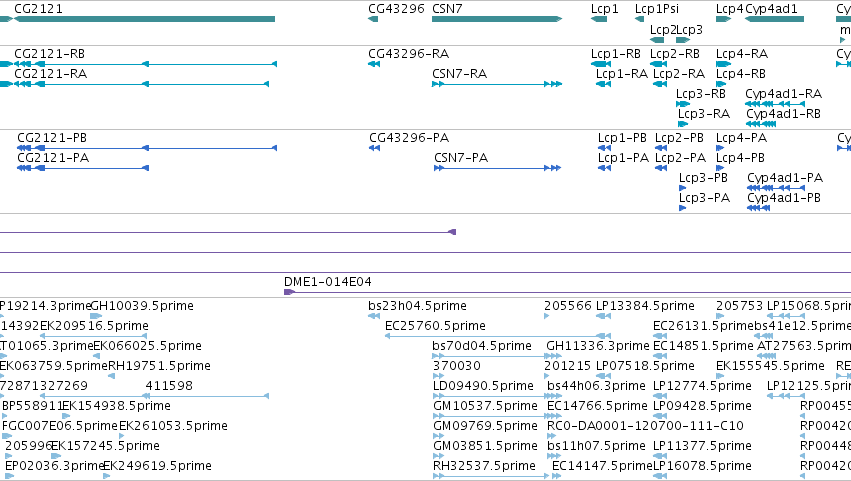Image resolution: width=851 pixels, height=481 pixels.
Task: Select the EC25760.5prime EST feature
Action: tap(498, 336)
